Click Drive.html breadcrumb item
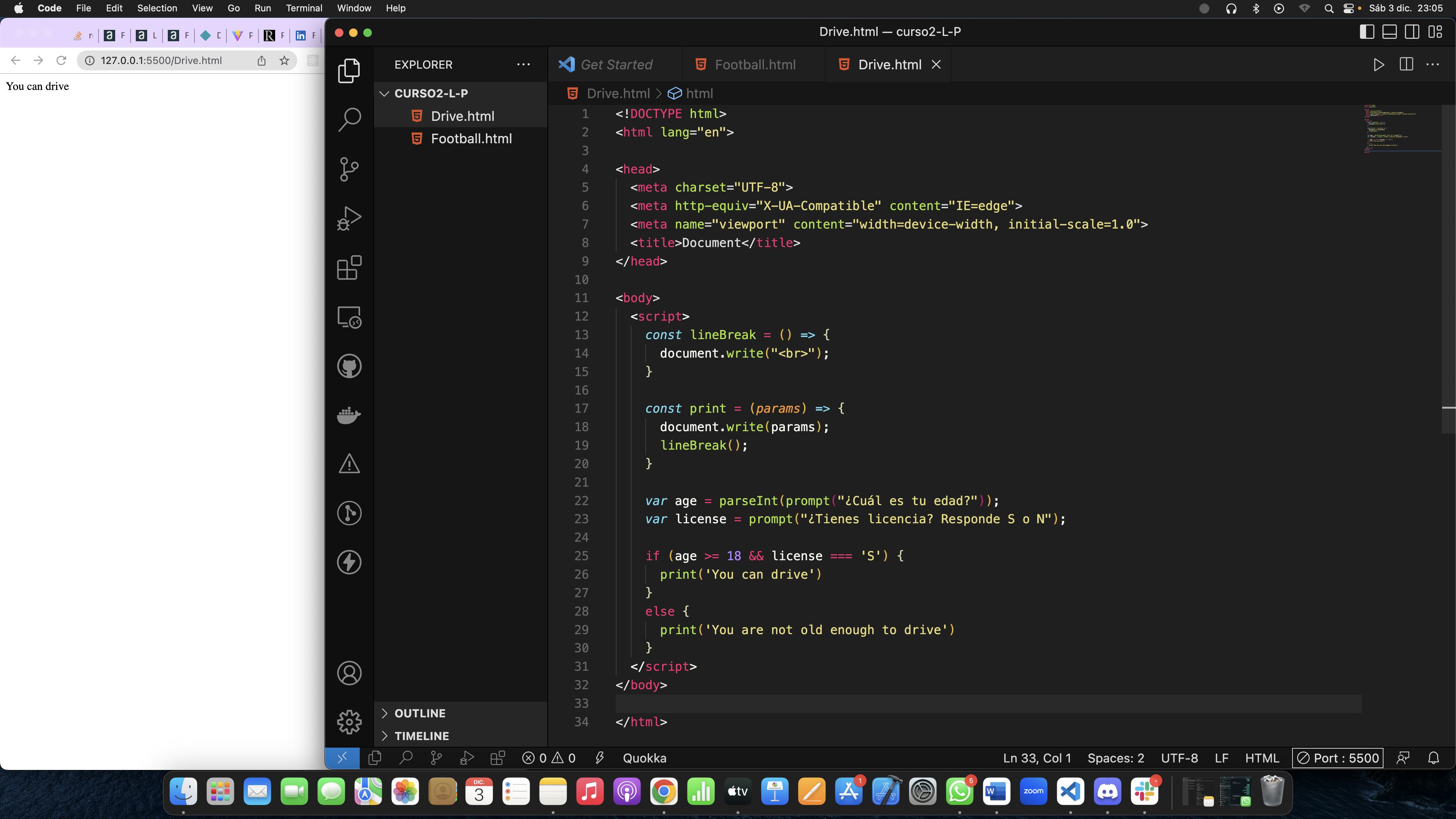The height and width of the screenshot is (819, 1456). tap(609, 93)
